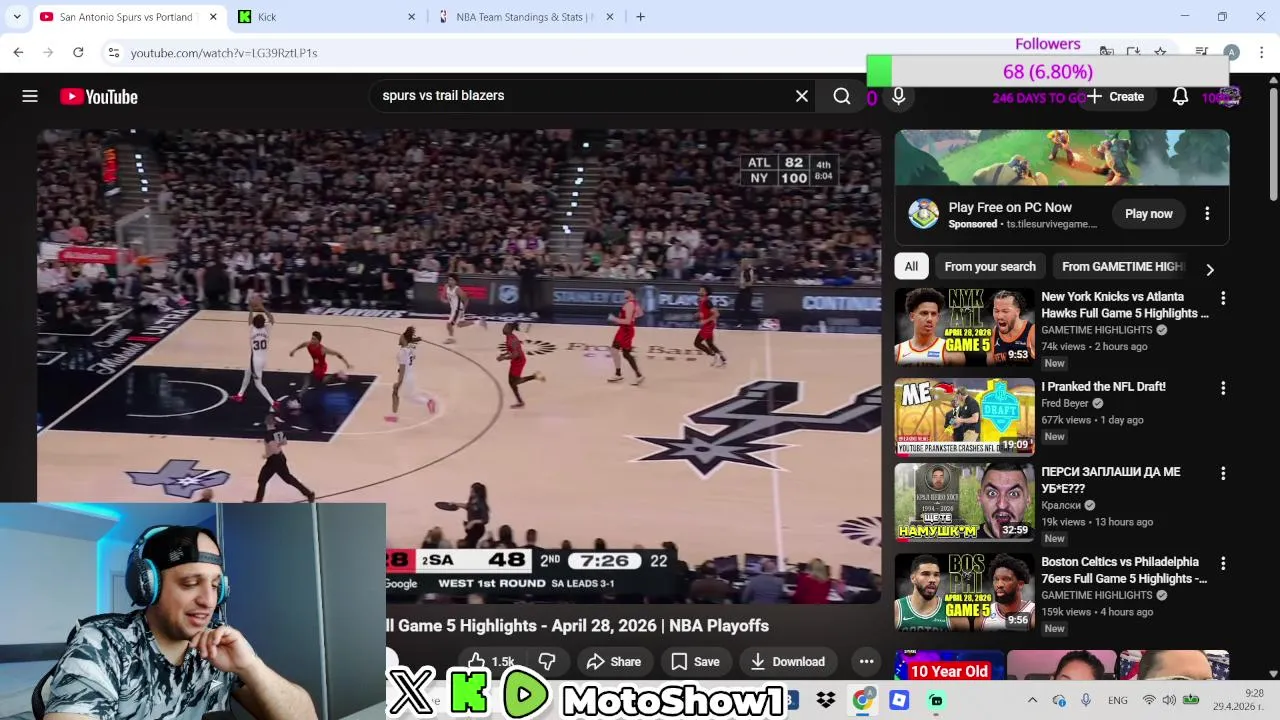Go to YouTube home via the logo
1280x720 pixels.
click(98, 96)
